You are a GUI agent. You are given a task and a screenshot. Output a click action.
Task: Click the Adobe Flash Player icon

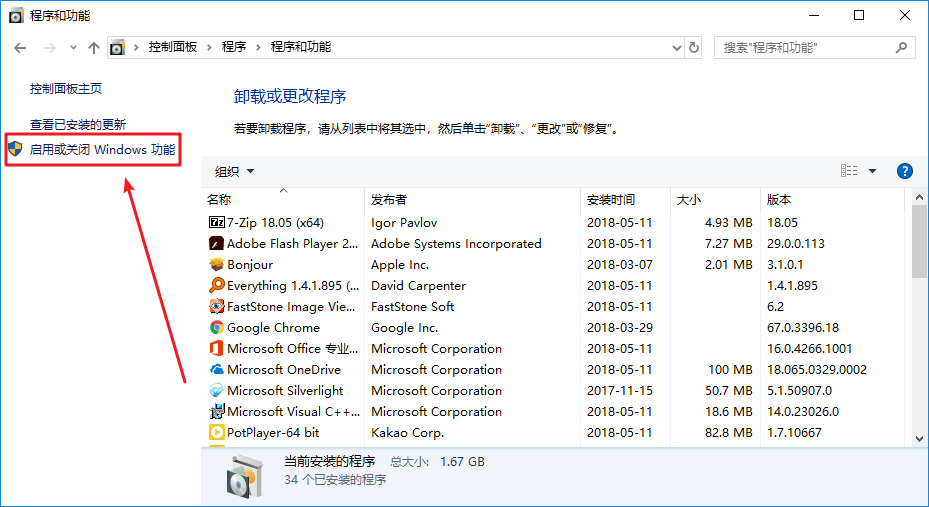pos(217,243)
